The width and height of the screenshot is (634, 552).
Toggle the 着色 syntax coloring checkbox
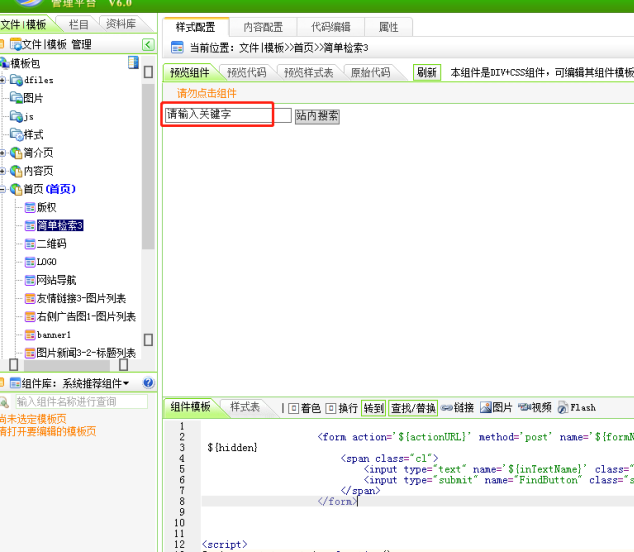pyautogui.click(x=293, y=408)
